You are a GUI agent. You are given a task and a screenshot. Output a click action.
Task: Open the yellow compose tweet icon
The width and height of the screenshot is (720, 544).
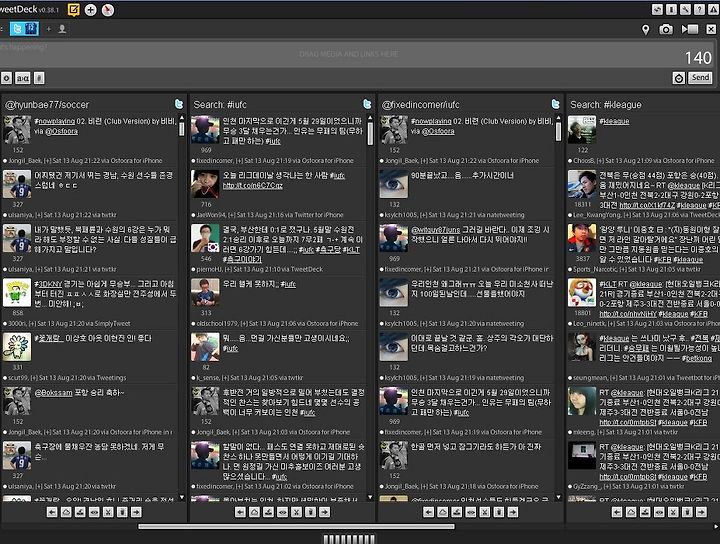point(73,10)
